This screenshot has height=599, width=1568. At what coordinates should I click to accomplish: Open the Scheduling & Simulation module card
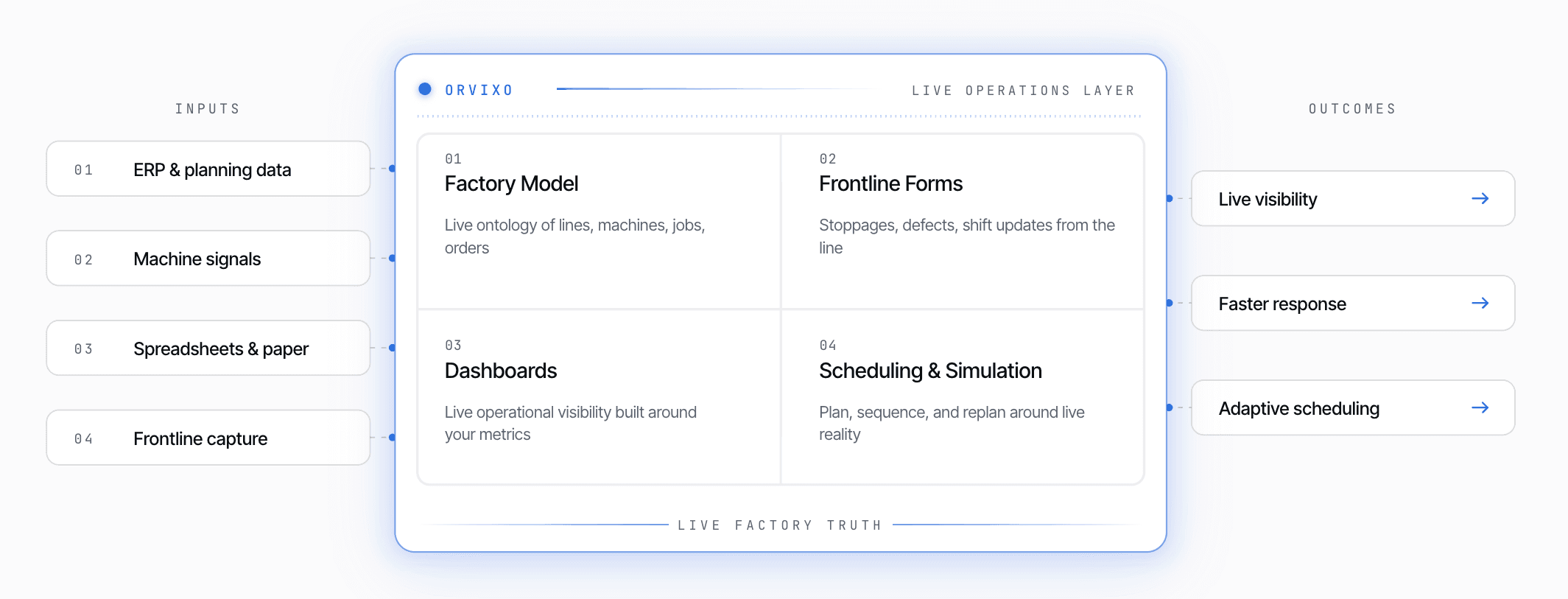coord(963,397)
